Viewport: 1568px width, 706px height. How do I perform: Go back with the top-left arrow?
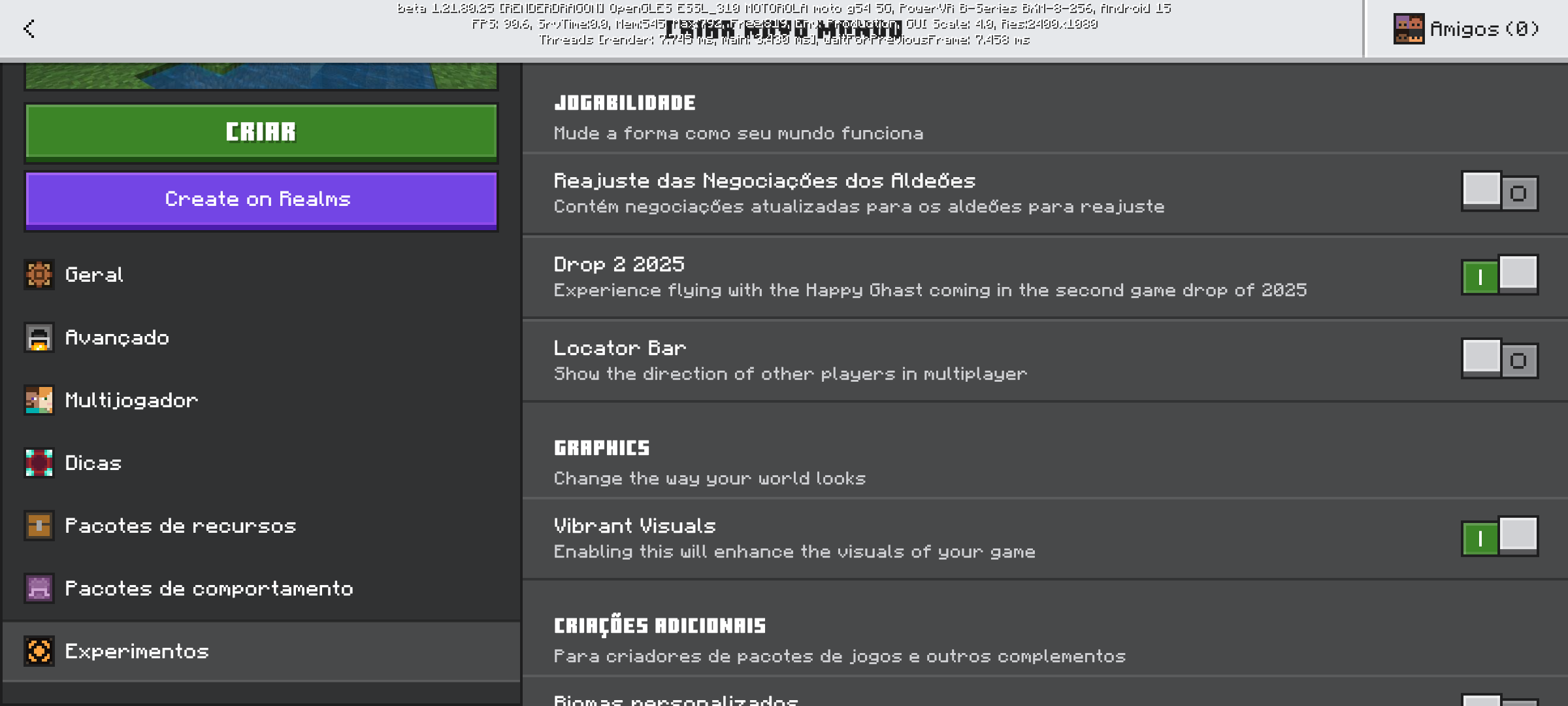(29, 29)
